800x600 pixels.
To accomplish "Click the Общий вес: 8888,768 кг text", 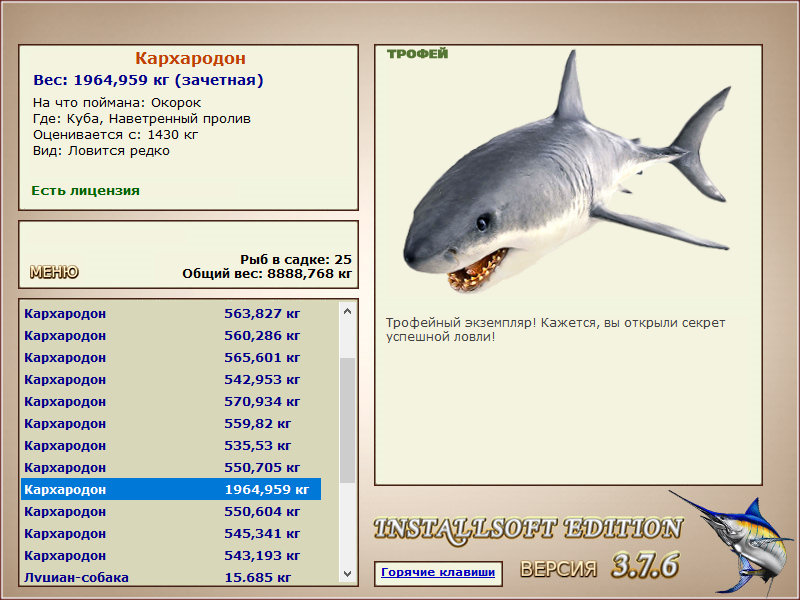I will [267, 273].
